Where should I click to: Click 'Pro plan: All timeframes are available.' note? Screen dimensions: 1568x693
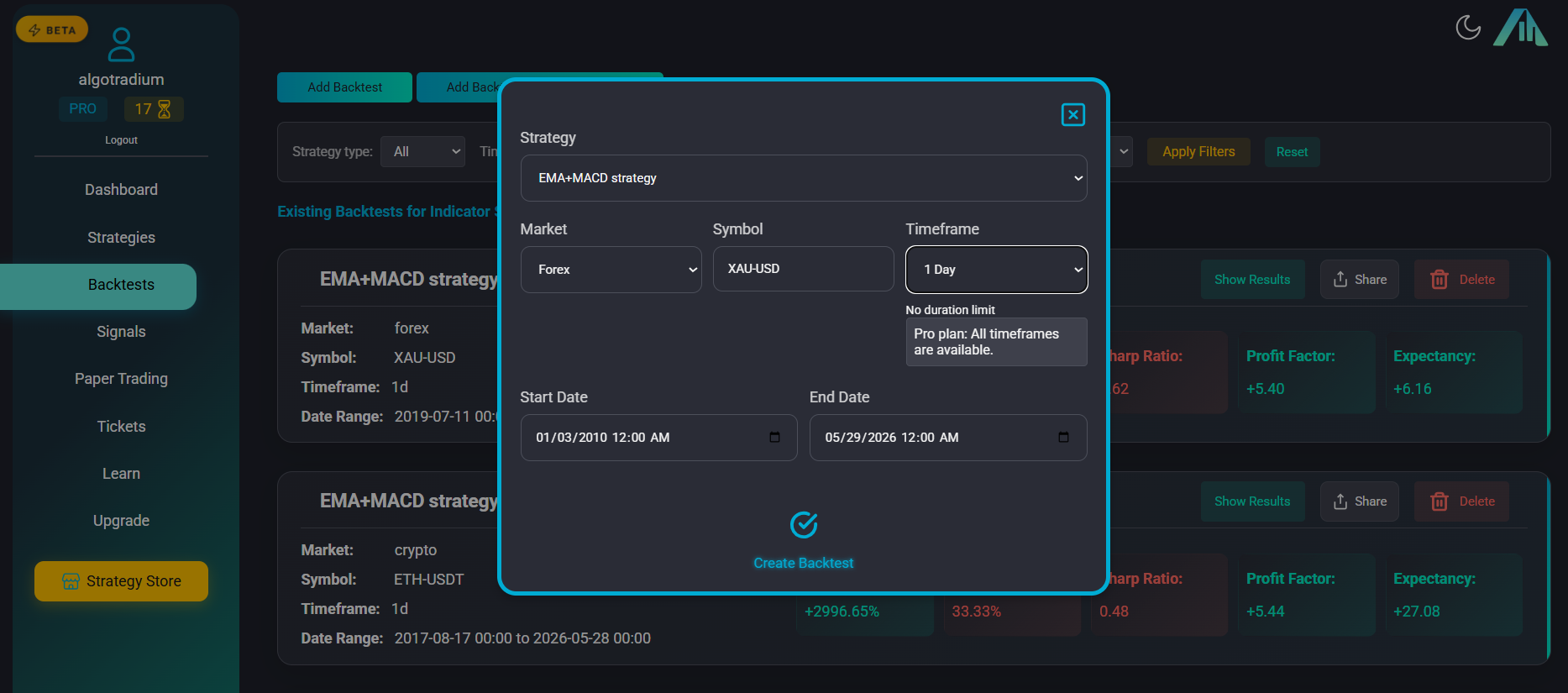click(996, 342)
